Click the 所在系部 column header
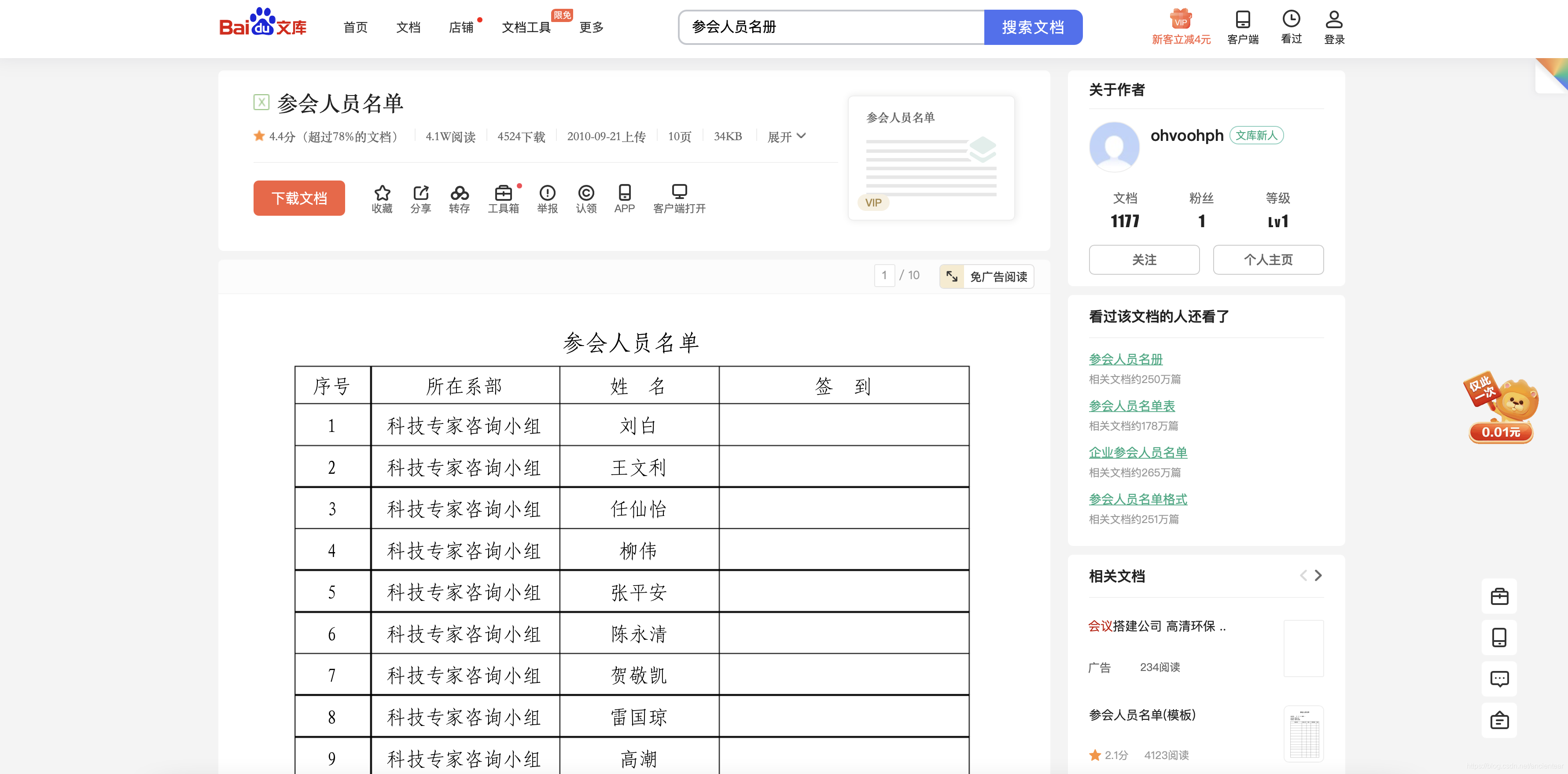This screenshot has height=774, width=1568. [x=464, y=386]
